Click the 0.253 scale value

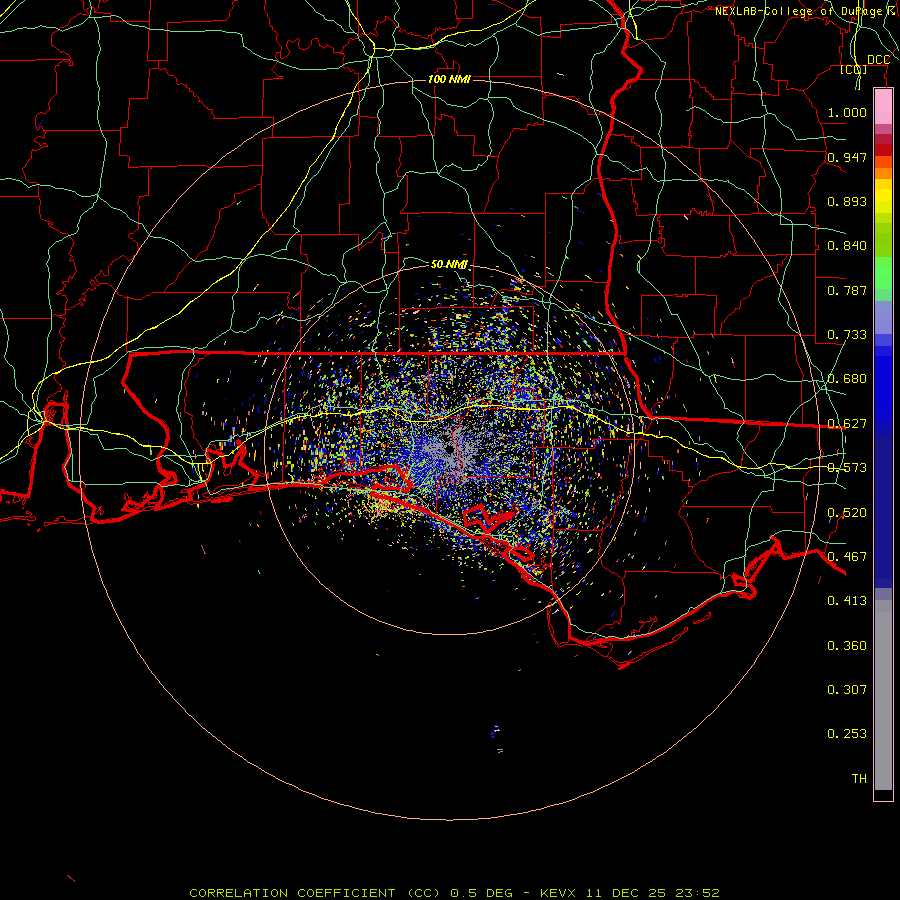pos(847,734)
